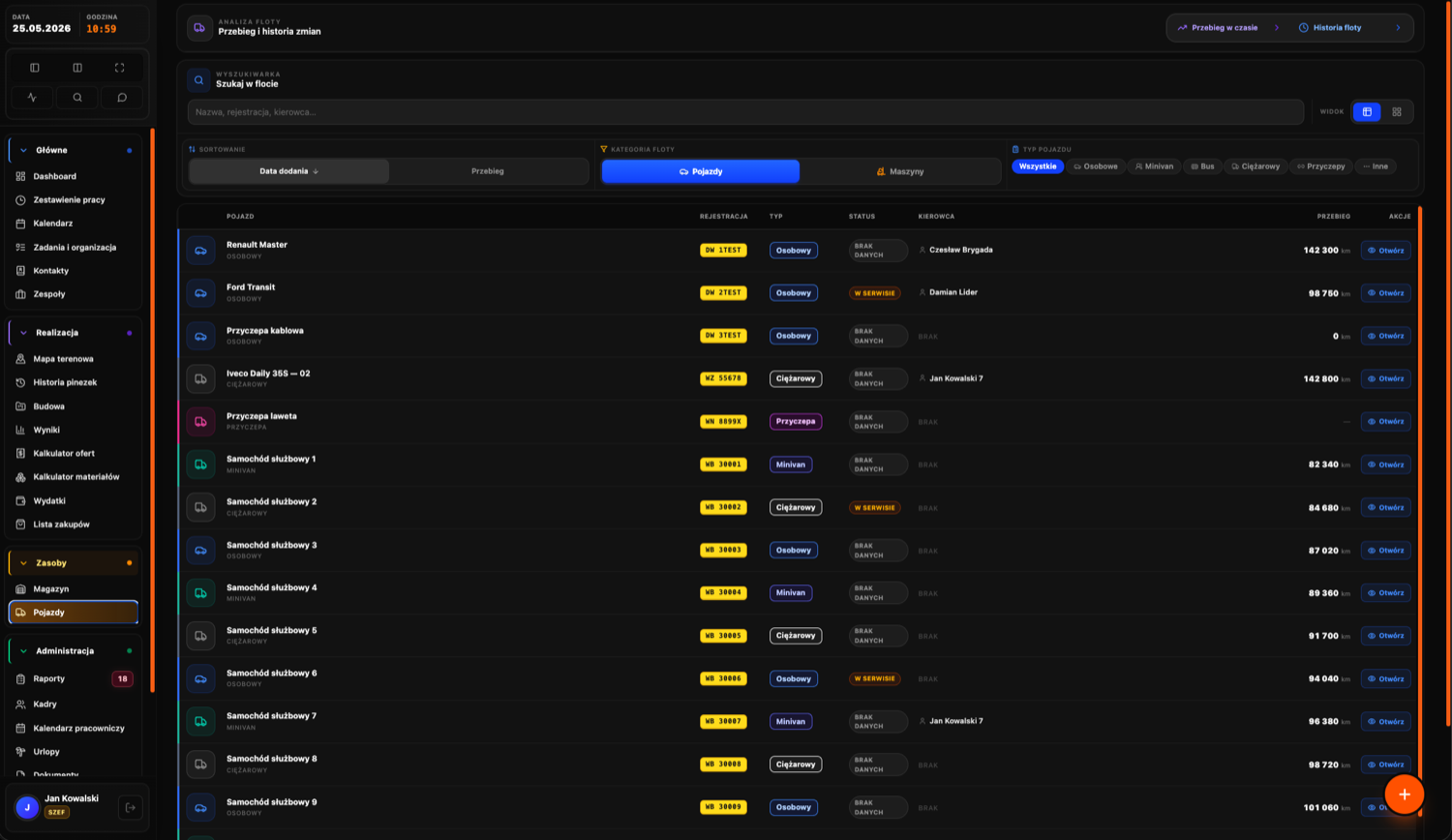The width and height of the screenshot is (1452, 840).
Task: Click the Renault Master vehicle icon
Action: pyautogui.click(x=200, y=251)
